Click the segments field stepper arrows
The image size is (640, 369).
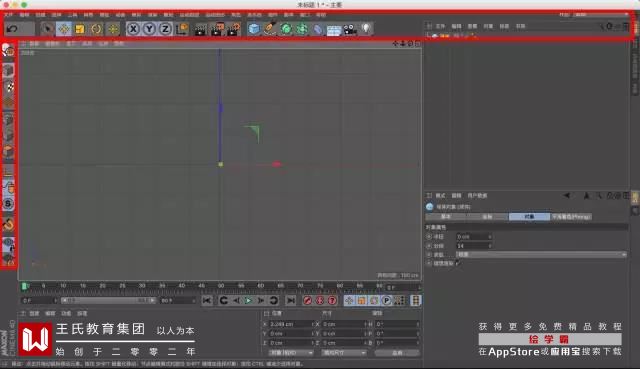tap(490, 246)
